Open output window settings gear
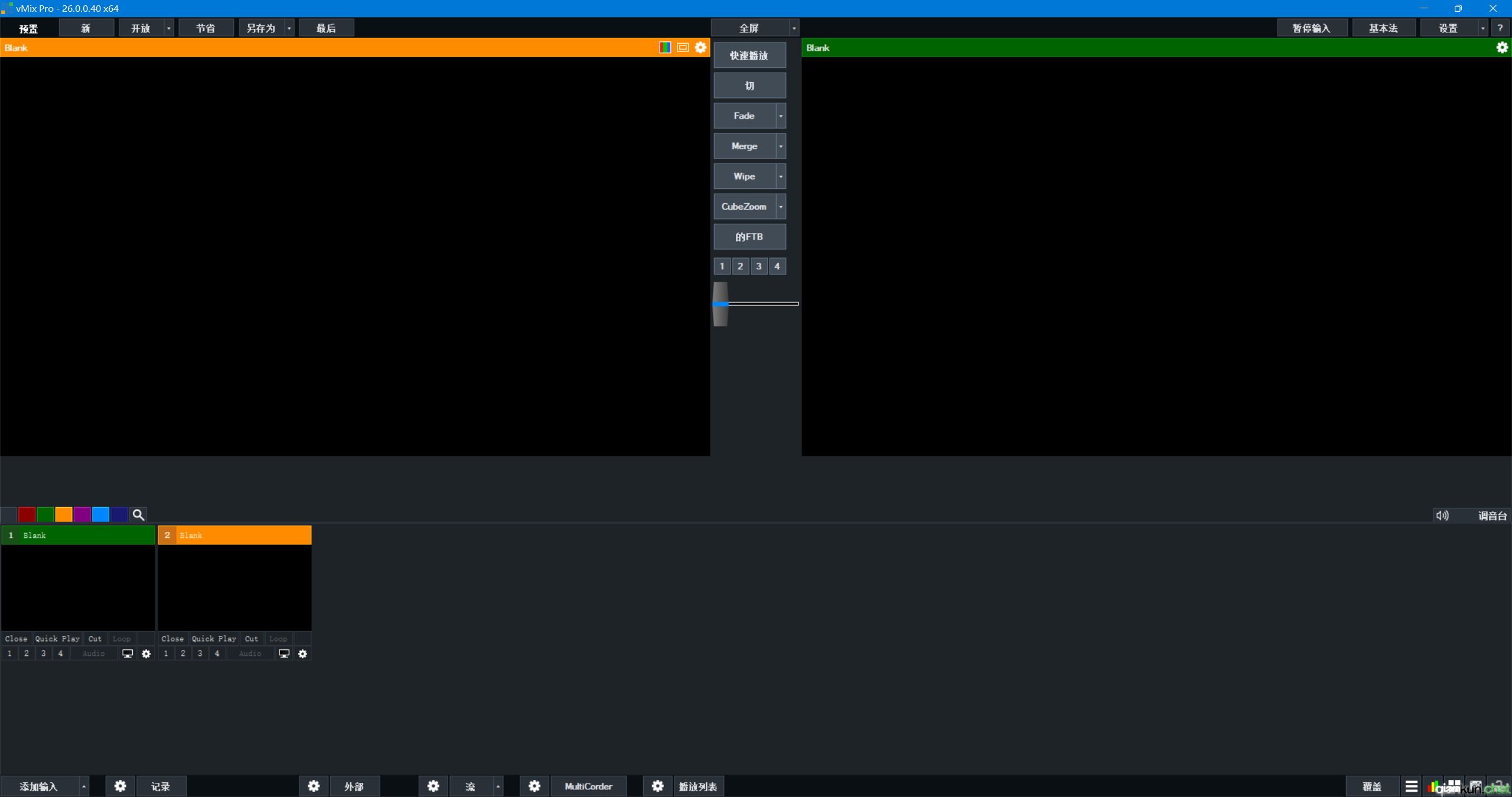1512x797 pixels. (1502, 48)
